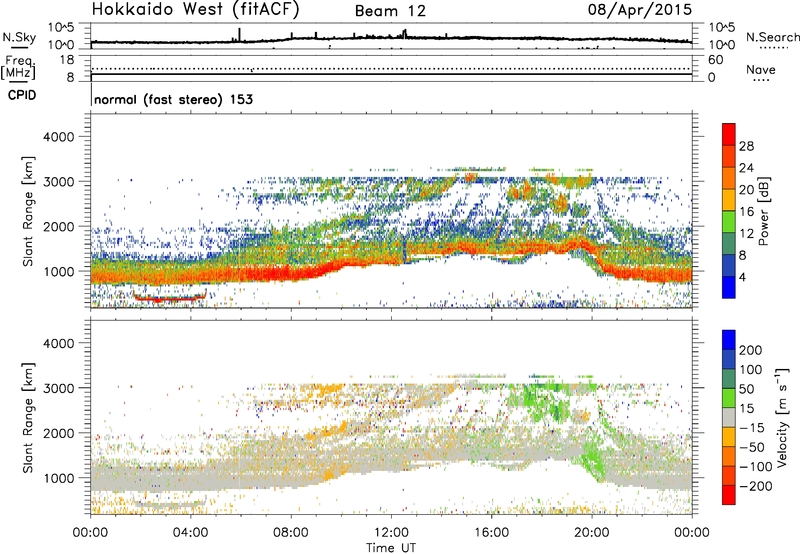This screenshot has width=800, height=554.
Task: Click the '24' tick on Power colorbar
Action: [x=746, y=168]
